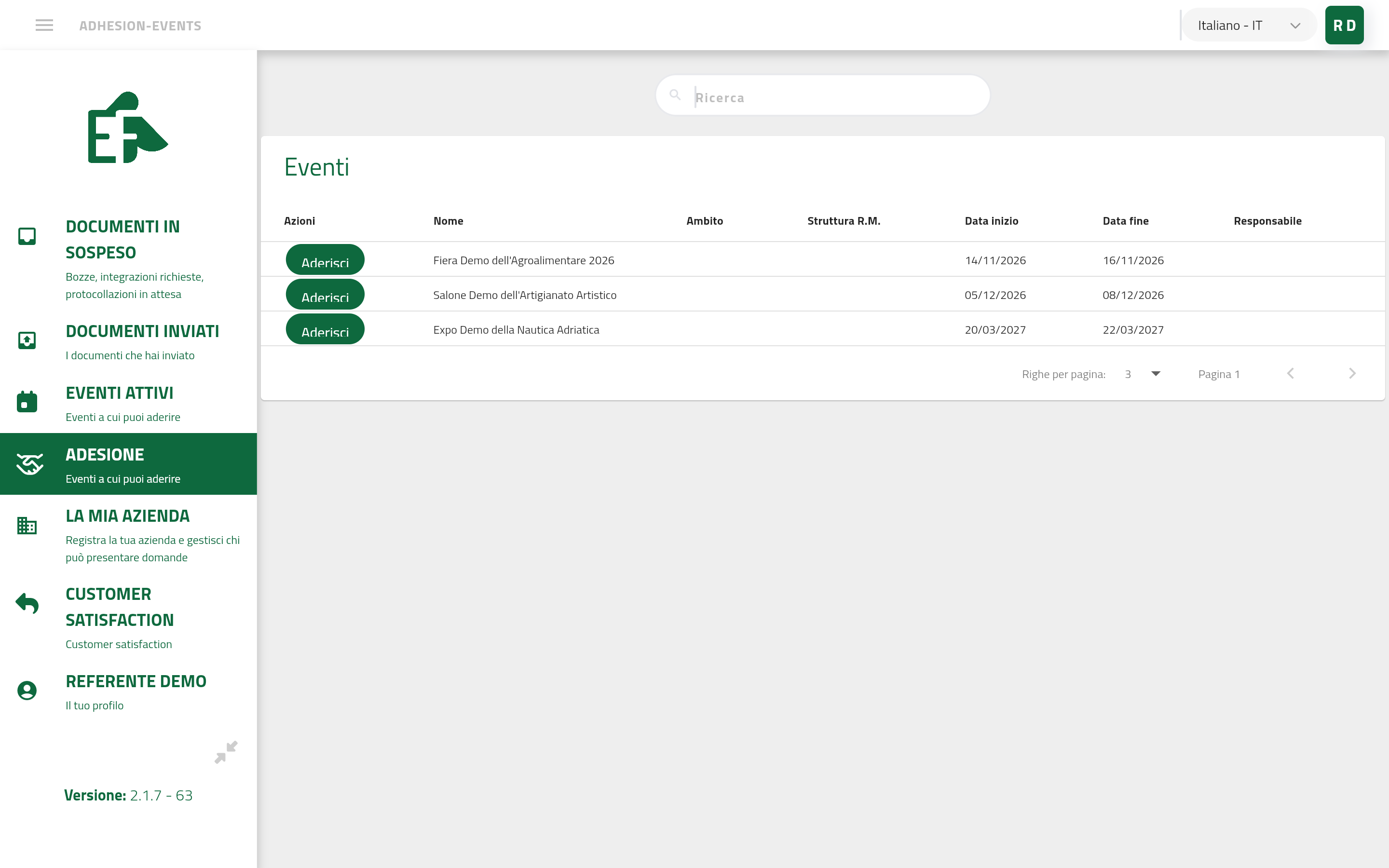Open the hamburger menu icon
Screen dimensions: 1389x868
point(44,25)
